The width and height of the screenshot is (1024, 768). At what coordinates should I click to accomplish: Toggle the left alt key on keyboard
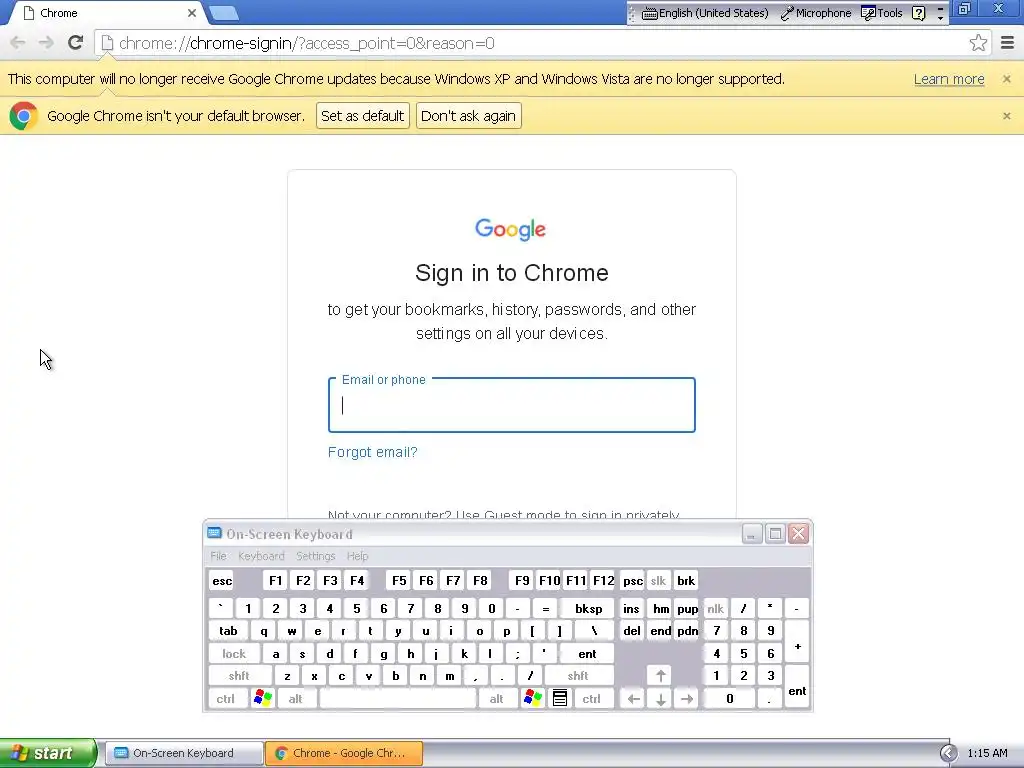point(295,698)
